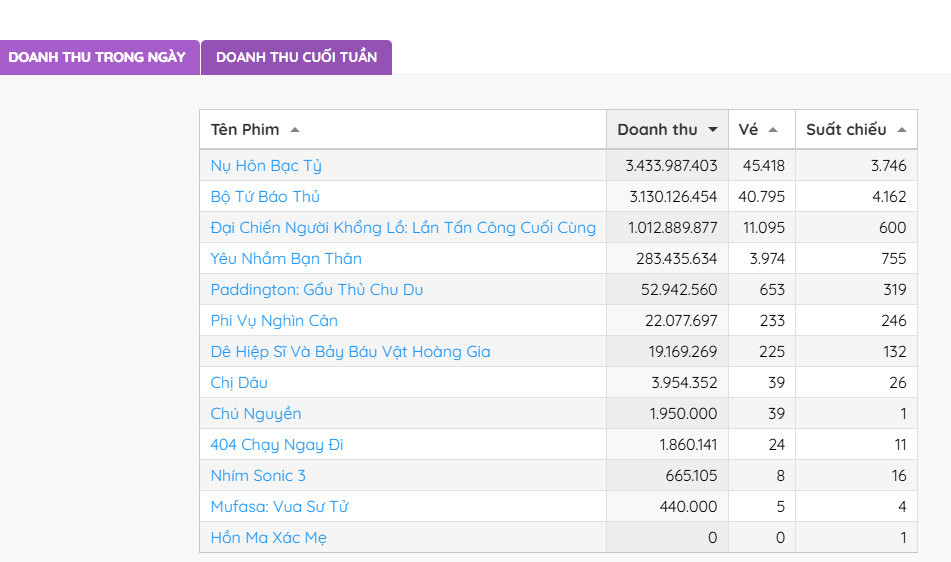This screenshot has height=562, width=951.
Task: Open movie link Bộ Tứ Báo Thủ
Action: pos(265,197)
